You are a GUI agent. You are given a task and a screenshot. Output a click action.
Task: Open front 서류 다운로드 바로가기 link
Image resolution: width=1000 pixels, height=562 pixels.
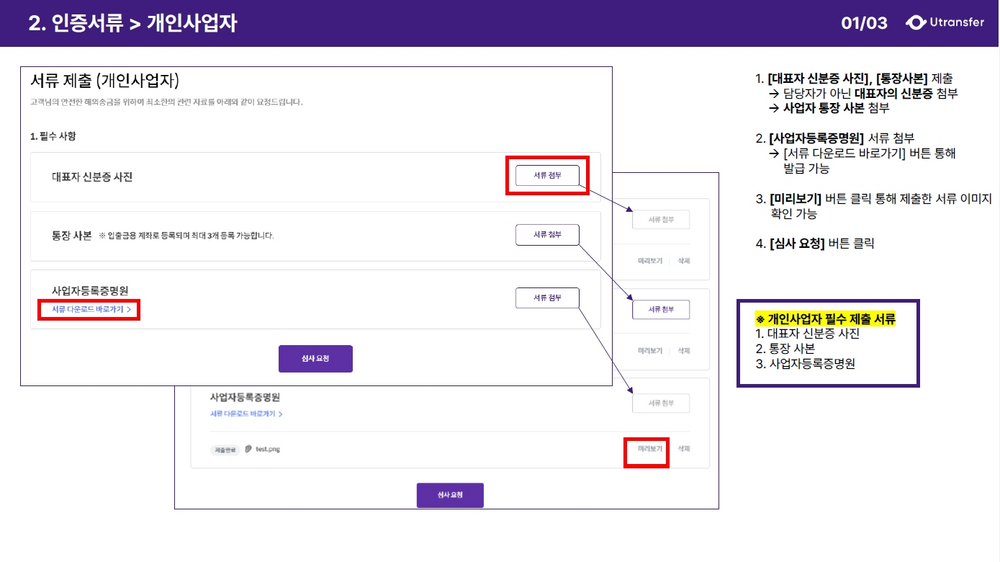click(87, 309)
